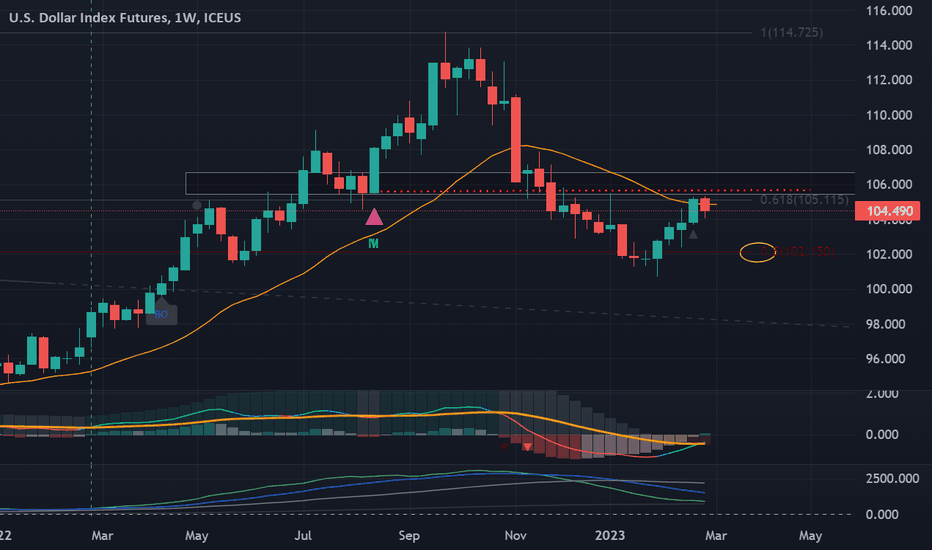Click the bright red down arrow in the MACD pane

coord(527,446)
